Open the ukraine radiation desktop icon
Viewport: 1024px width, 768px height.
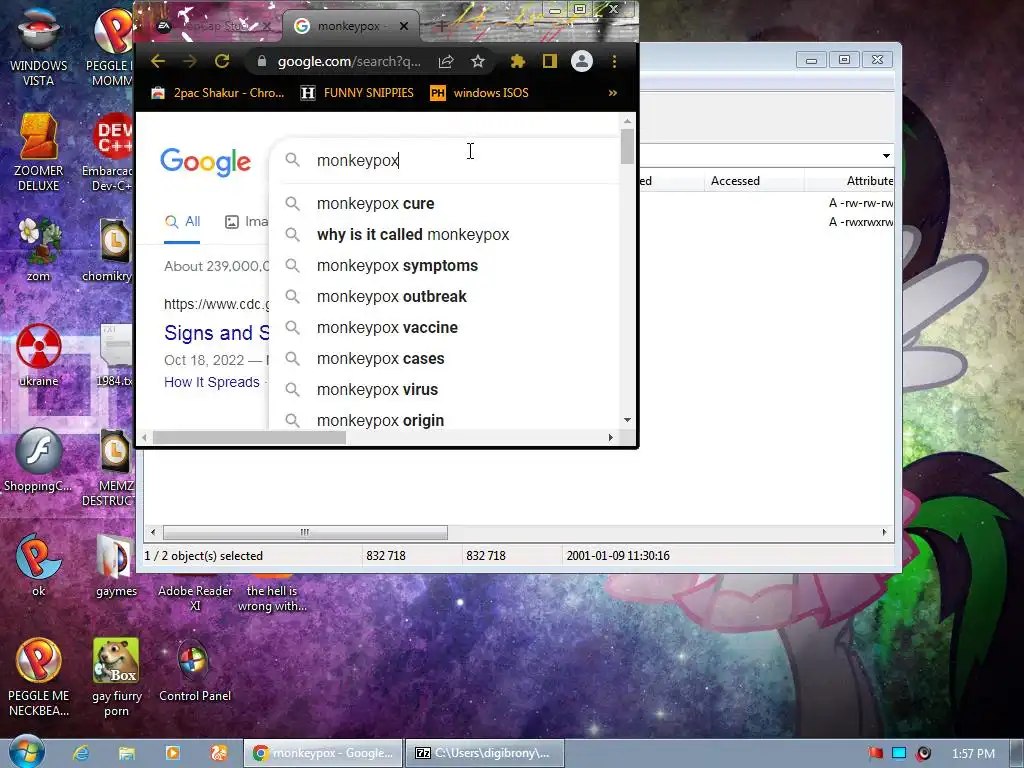coord(38,355)
